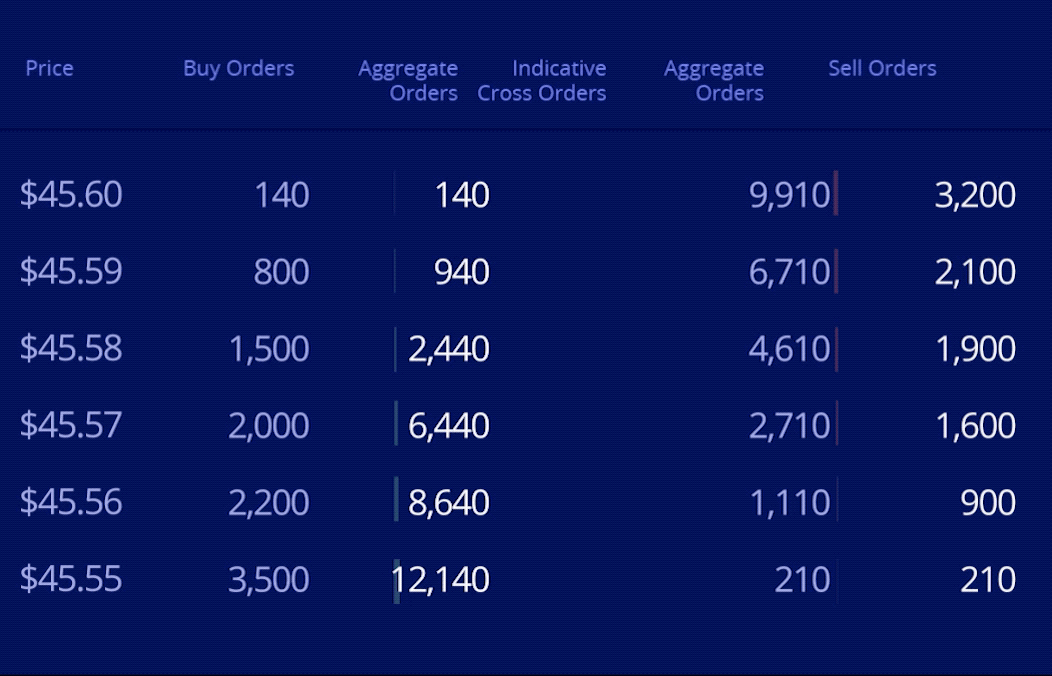
Task: Click the 1,900 sell orders value
Action: tap(975, 349)
